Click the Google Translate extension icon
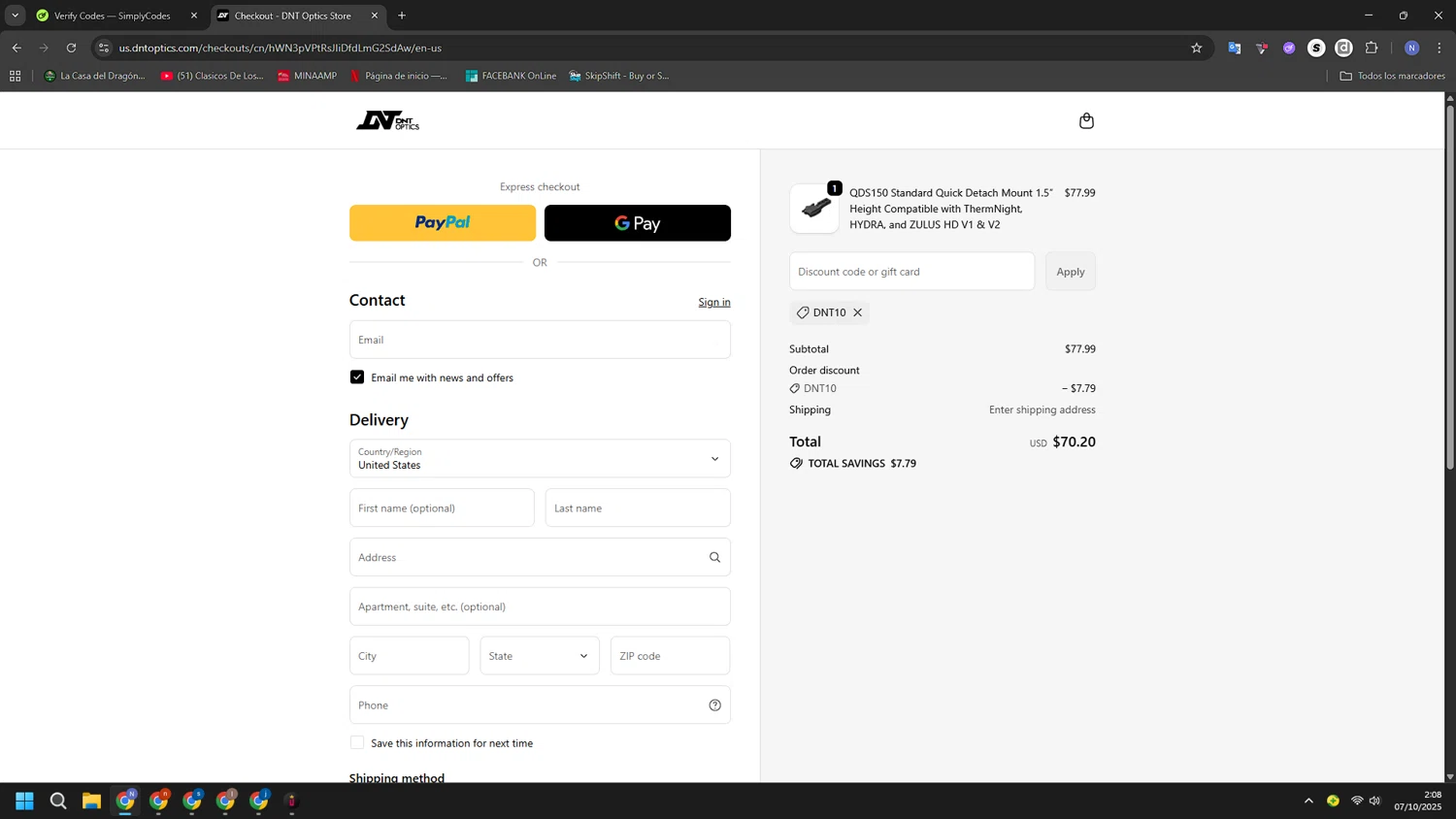This screenshot has width=1456, height=819. point(1234,48)
